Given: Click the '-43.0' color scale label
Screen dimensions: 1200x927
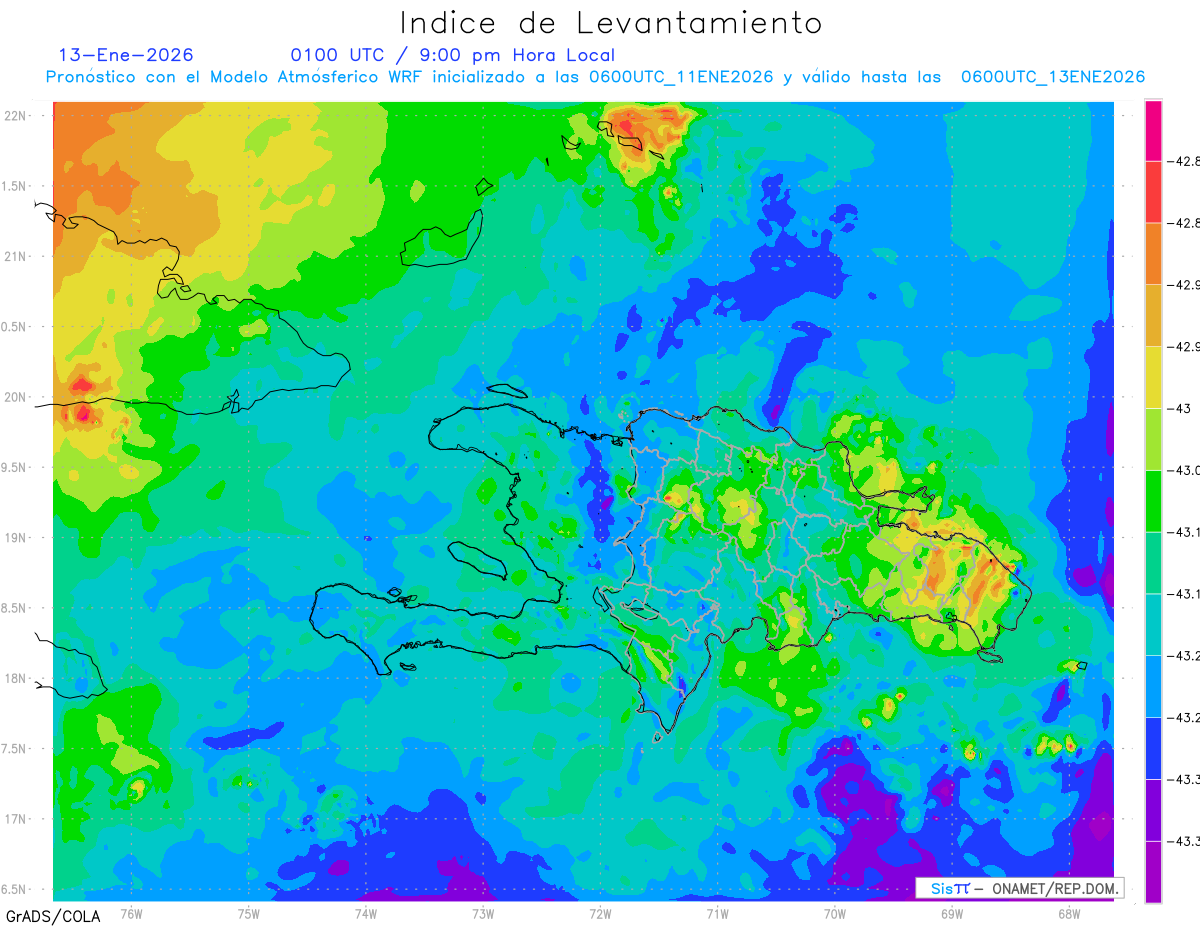Looking at the screenshot, I should point(1186,471).
